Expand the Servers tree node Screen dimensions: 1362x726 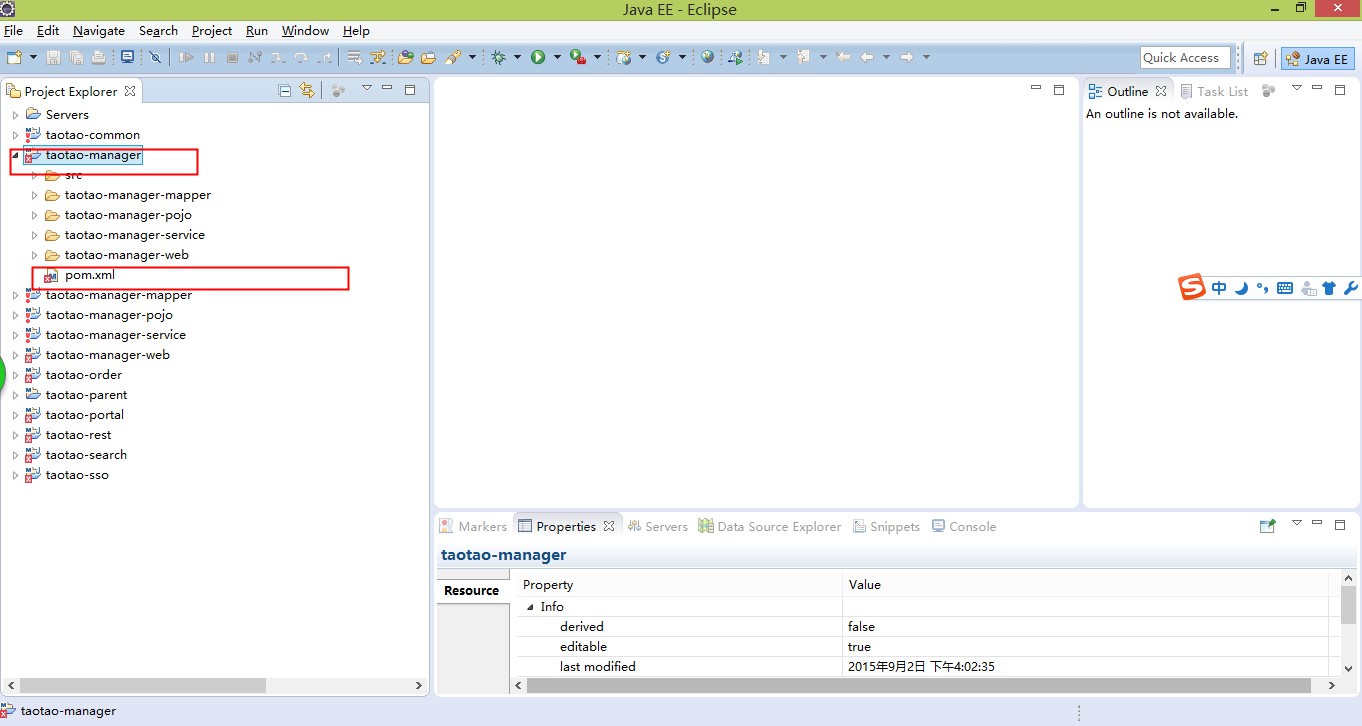tap(15, 115)
